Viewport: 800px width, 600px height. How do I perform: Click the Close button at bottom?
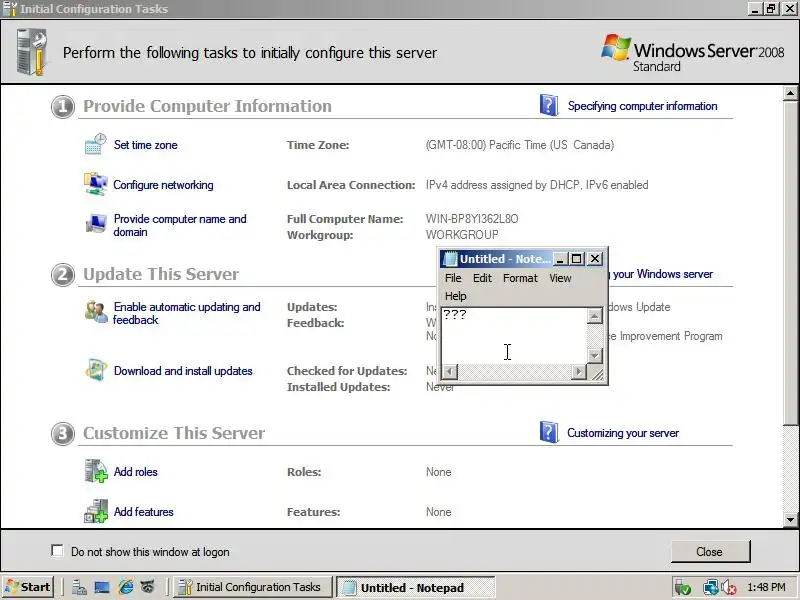[x=710, y=552]
